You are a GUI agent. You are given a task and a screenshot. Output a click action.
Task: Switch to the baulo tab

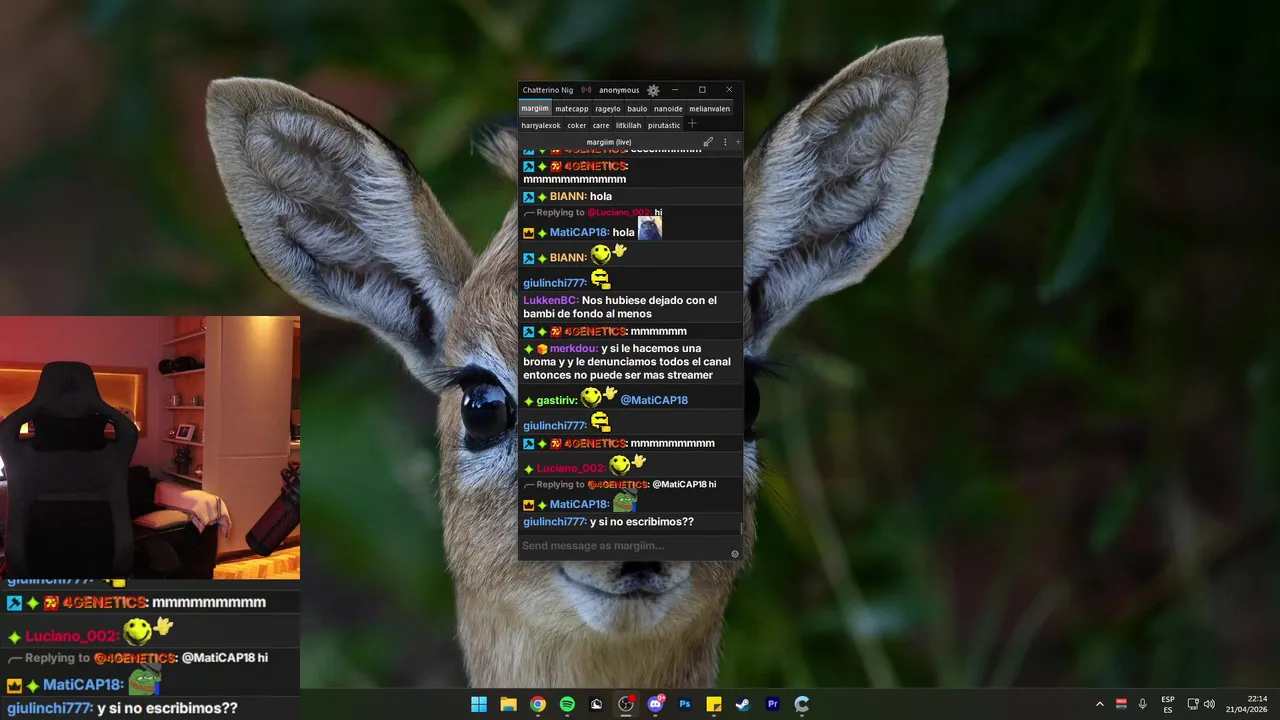(637, 108)
